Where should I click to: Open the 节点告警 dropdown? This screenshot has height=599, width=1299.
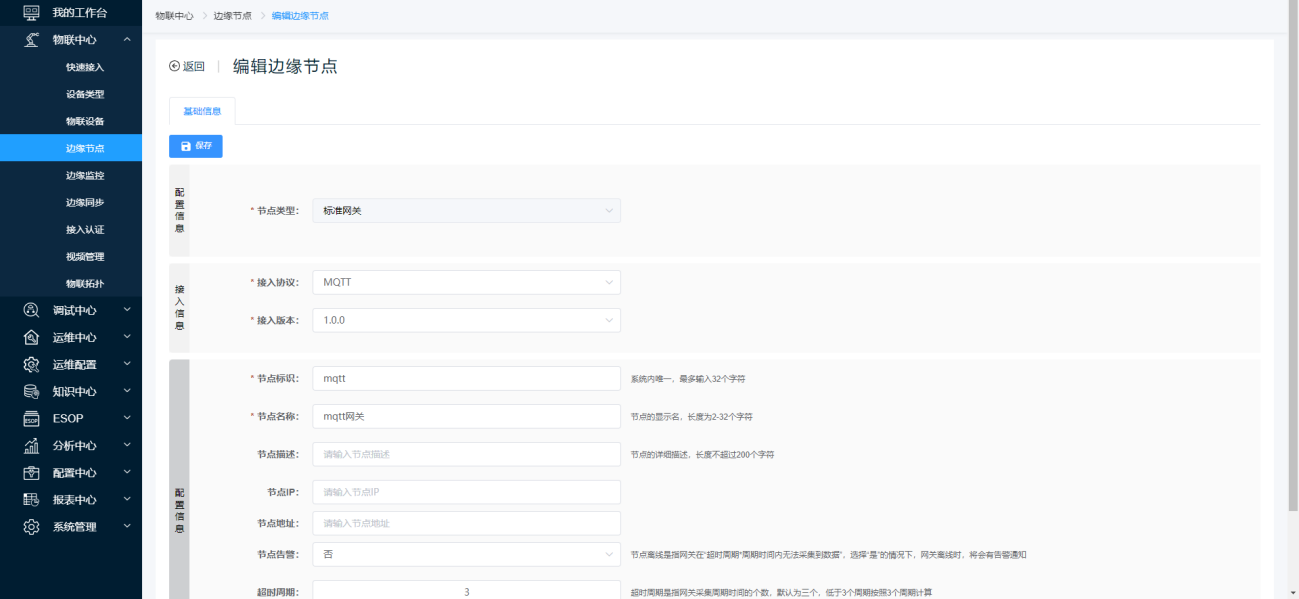click(466, 554)
